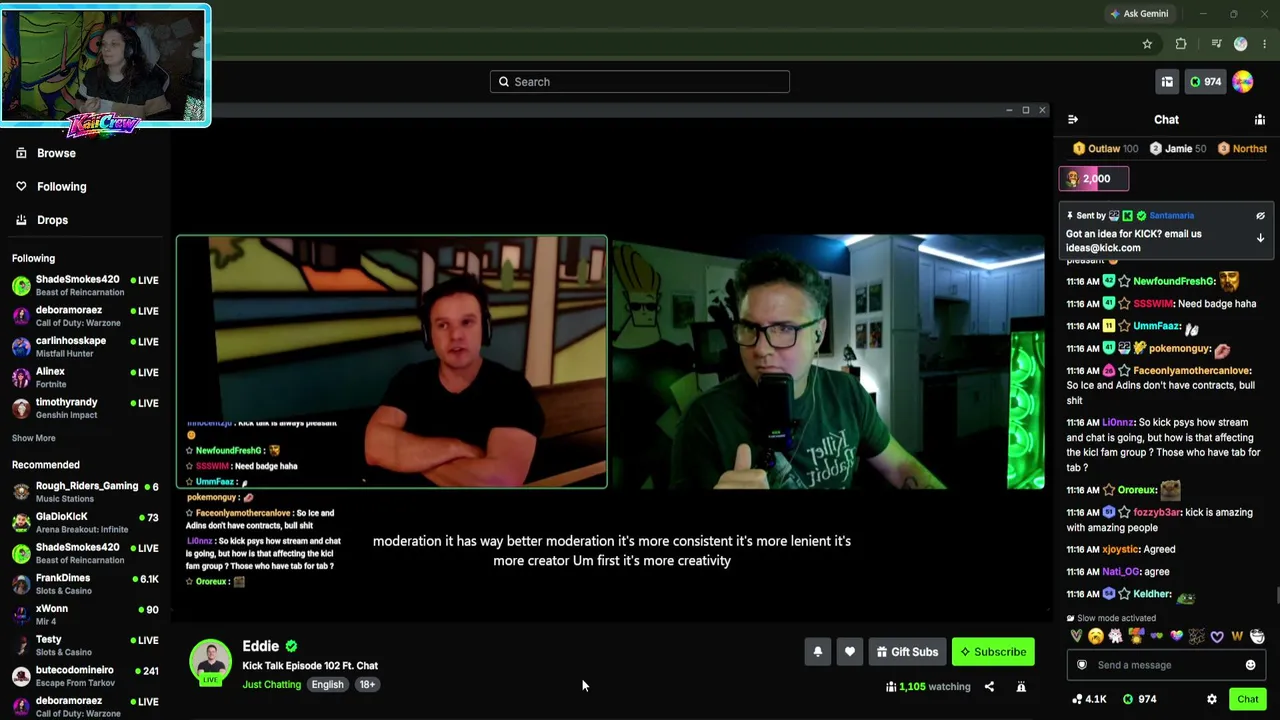The image size is (1280, 720).
Task: Open GlaDioKicK recommended channel
Action: (x=85, y=522)
